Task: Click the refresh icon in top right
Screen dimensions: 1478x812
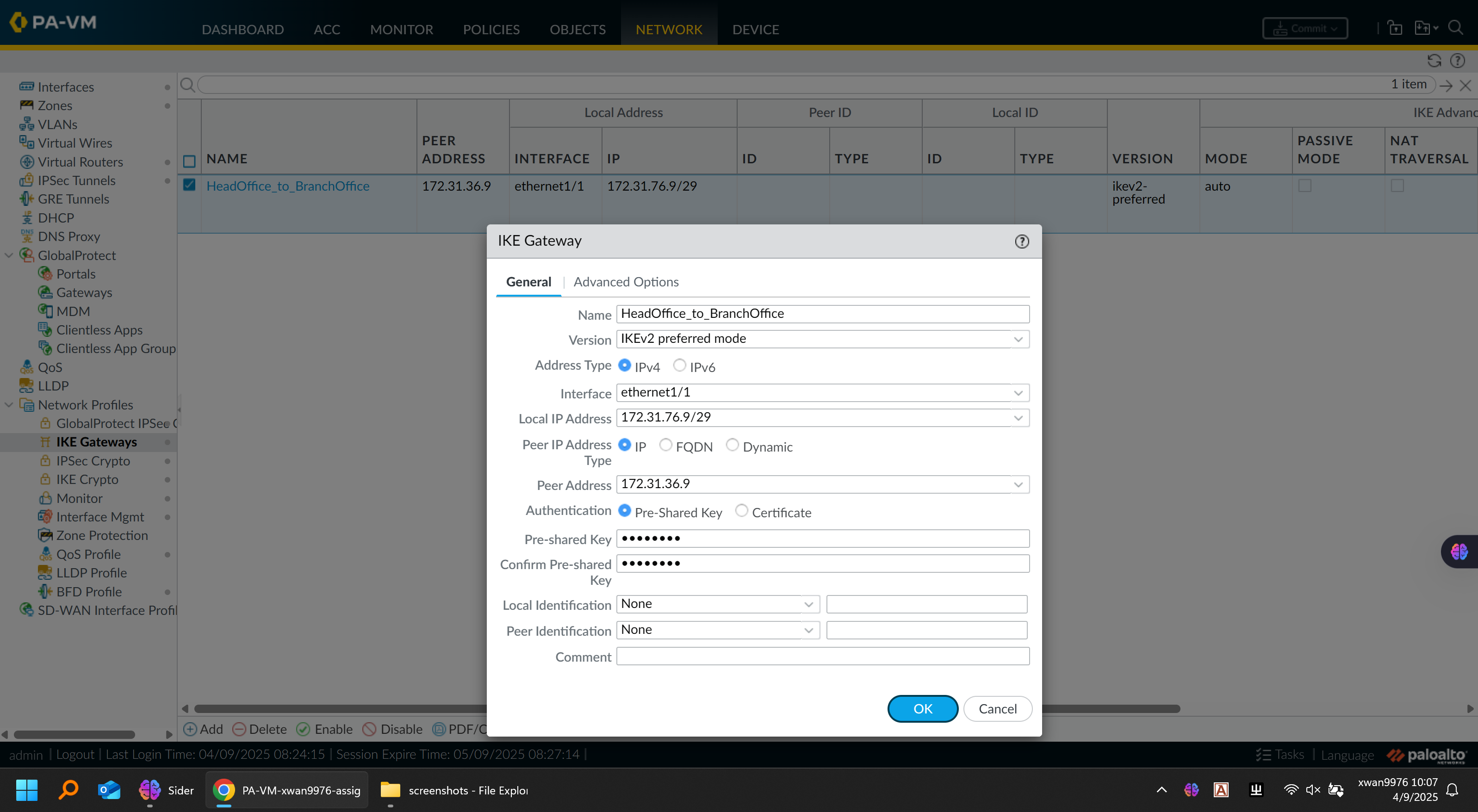Action: (1434, 61)
